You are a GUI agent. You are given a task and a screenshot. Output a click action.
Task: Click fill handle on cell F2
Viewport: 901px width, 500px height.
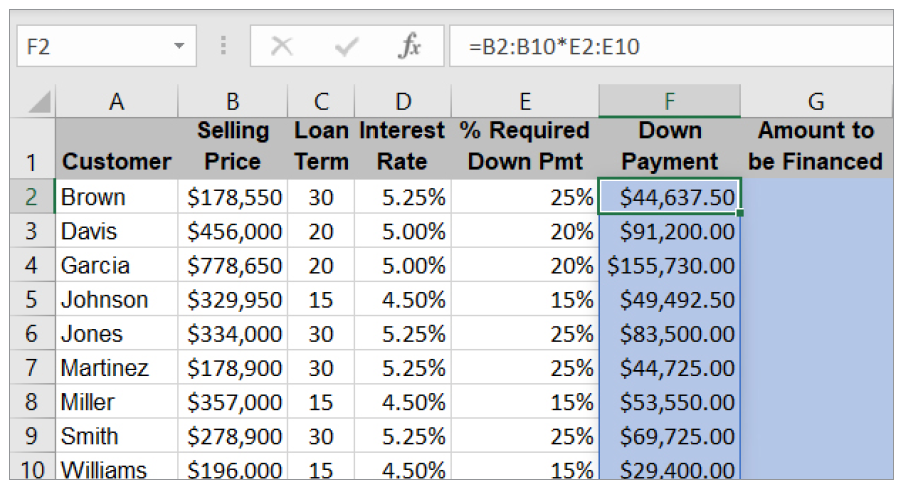pyautogui.click(x=740, y=213)
